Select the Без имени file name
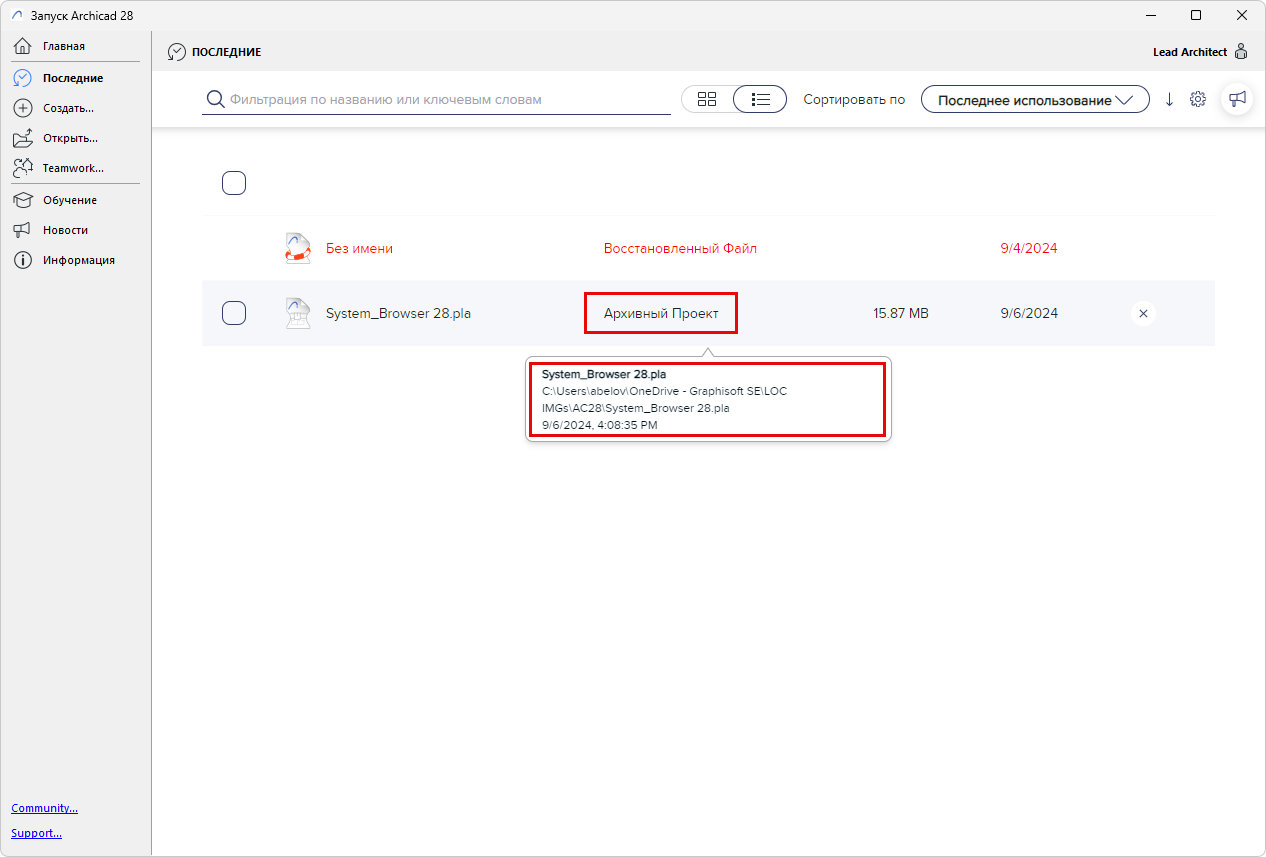 point(359,248)
